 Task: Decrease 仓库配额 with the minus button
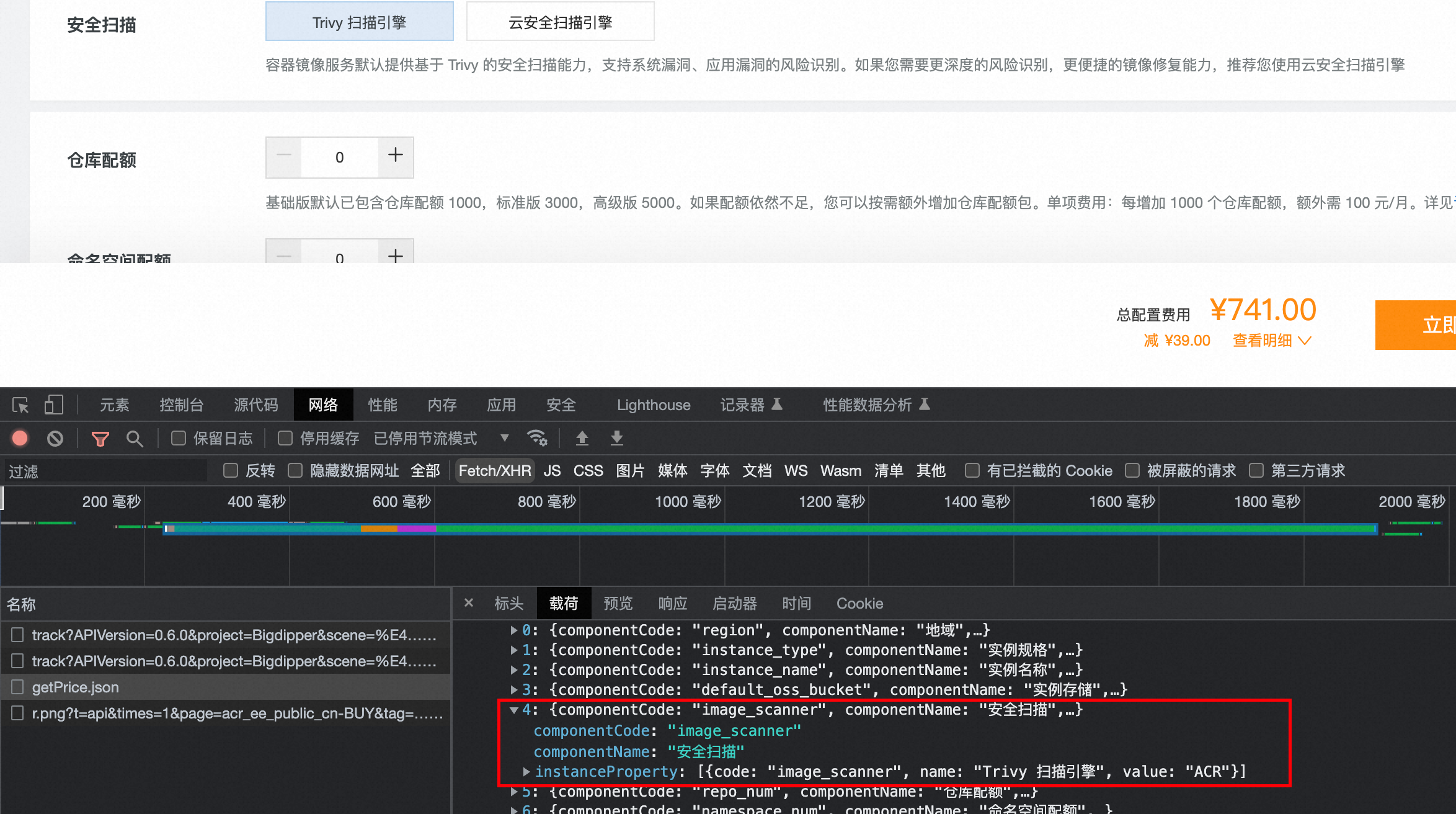(x=284, y=156)
